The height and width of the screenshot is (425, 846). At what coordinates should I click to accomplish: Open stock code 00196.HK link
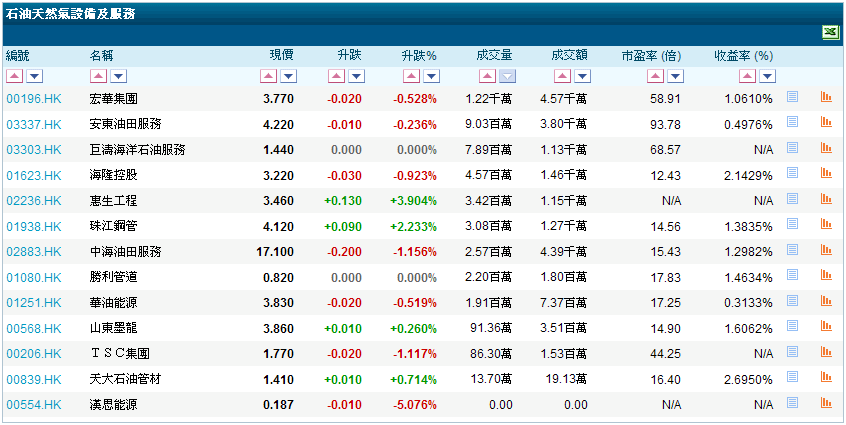pyautogui.click(x=34, y=99)
